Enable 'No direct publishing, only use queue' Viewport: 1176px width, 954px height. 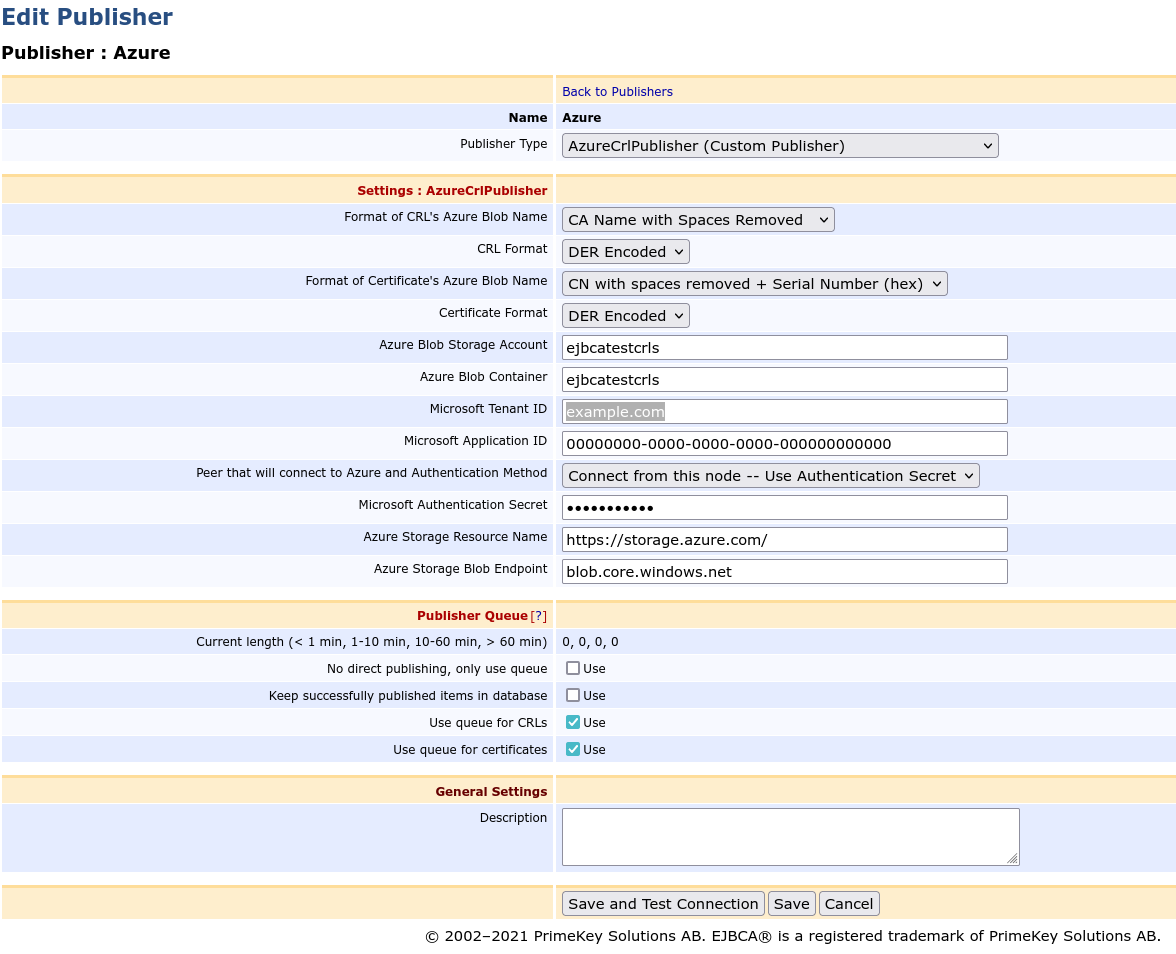click(x=572, y=667)
